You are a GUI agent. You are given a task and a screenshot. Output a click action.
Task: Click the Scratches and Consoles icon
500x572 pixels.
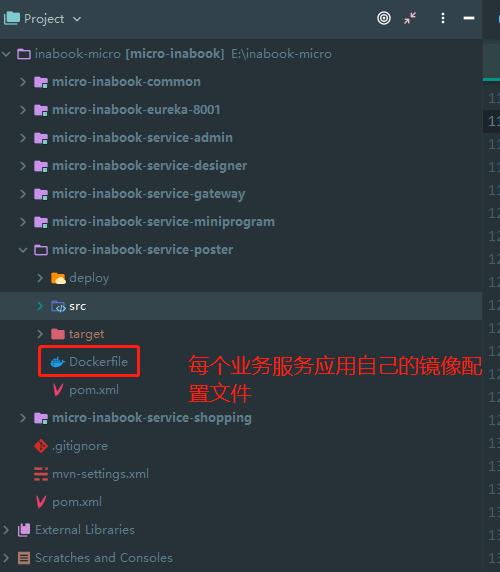point(24,558)
